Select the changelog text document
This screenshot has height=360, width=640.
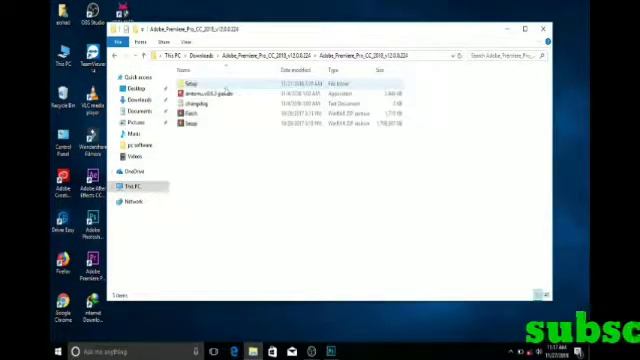pyautogui.click(x=196, y=104)
